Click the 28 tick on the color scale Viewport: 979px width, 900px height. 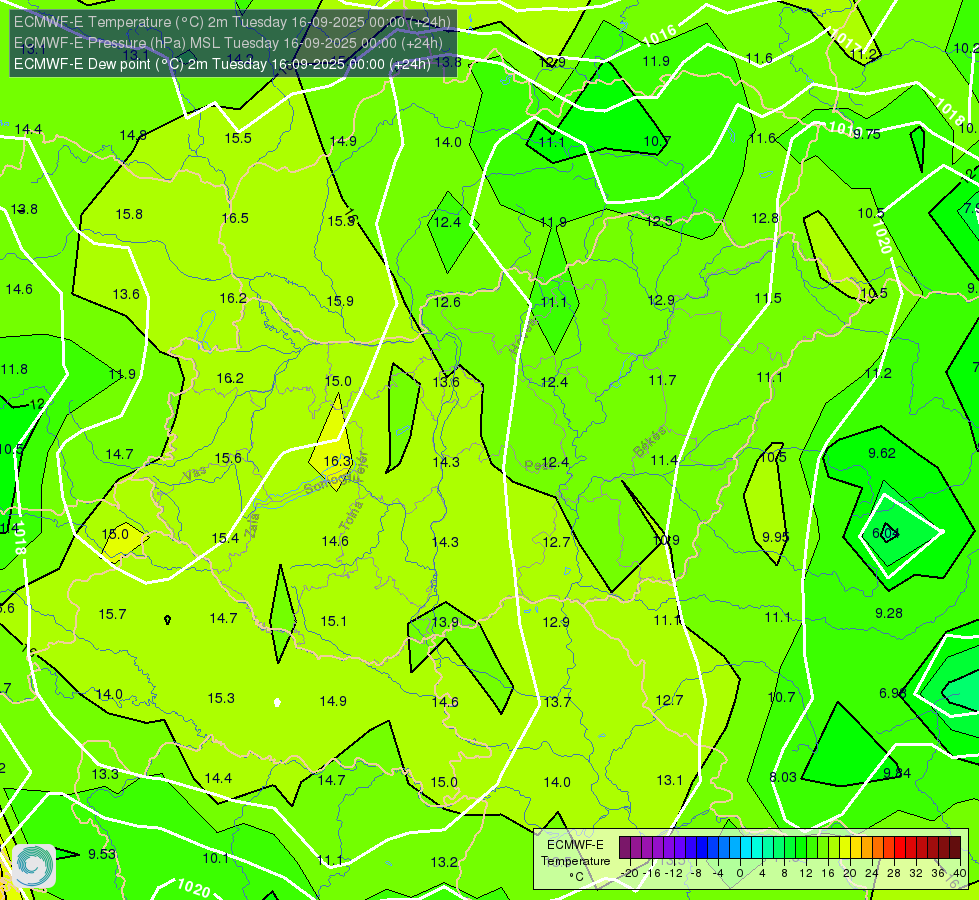tap(893, 873)
